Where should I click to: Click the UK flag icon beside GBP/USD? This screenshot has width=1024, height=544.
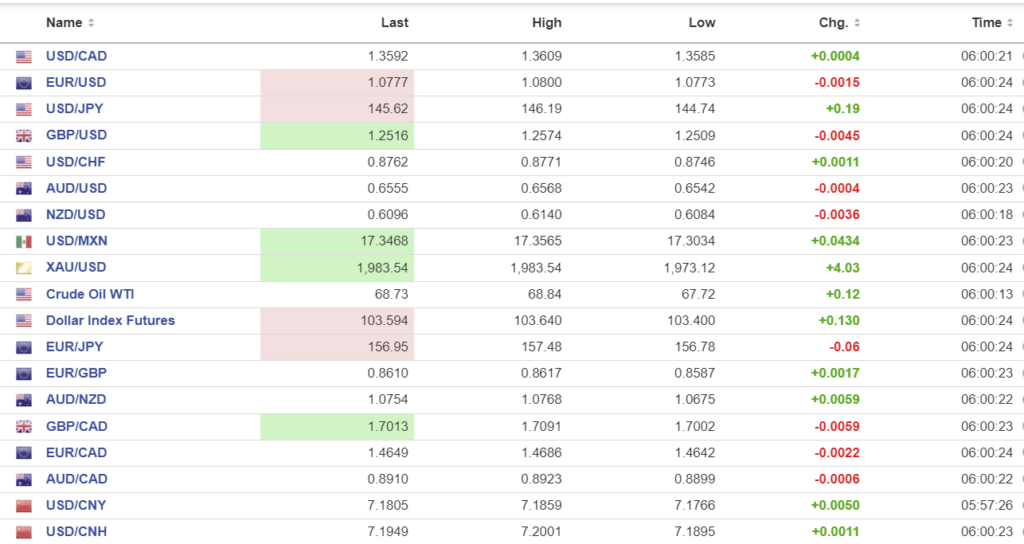[x=24, y=136]
